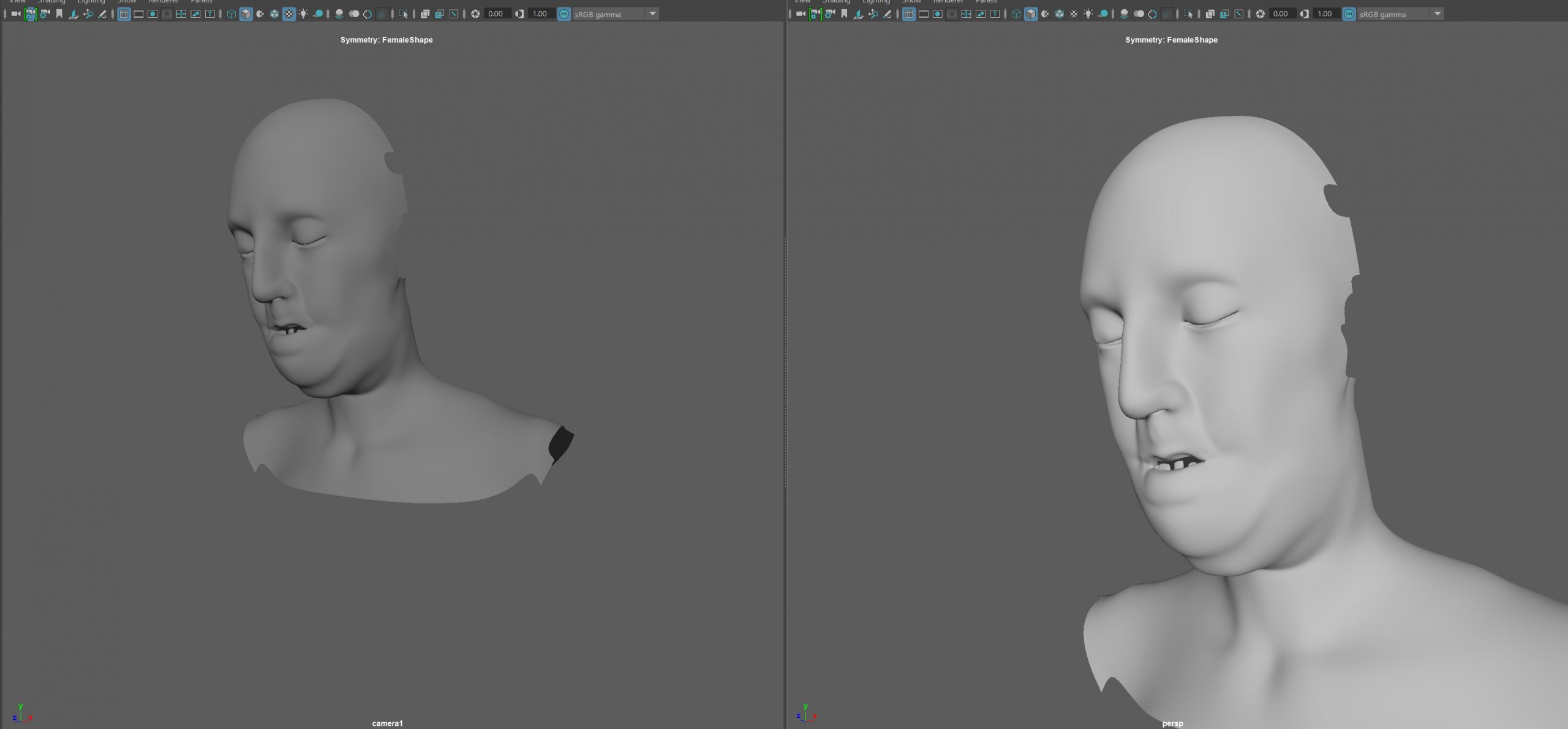This screenshot has height=729, width=1568.
Task: Toggle Screen Space Ambient Occlusion in persp panel
Action: pos(1124,13)
